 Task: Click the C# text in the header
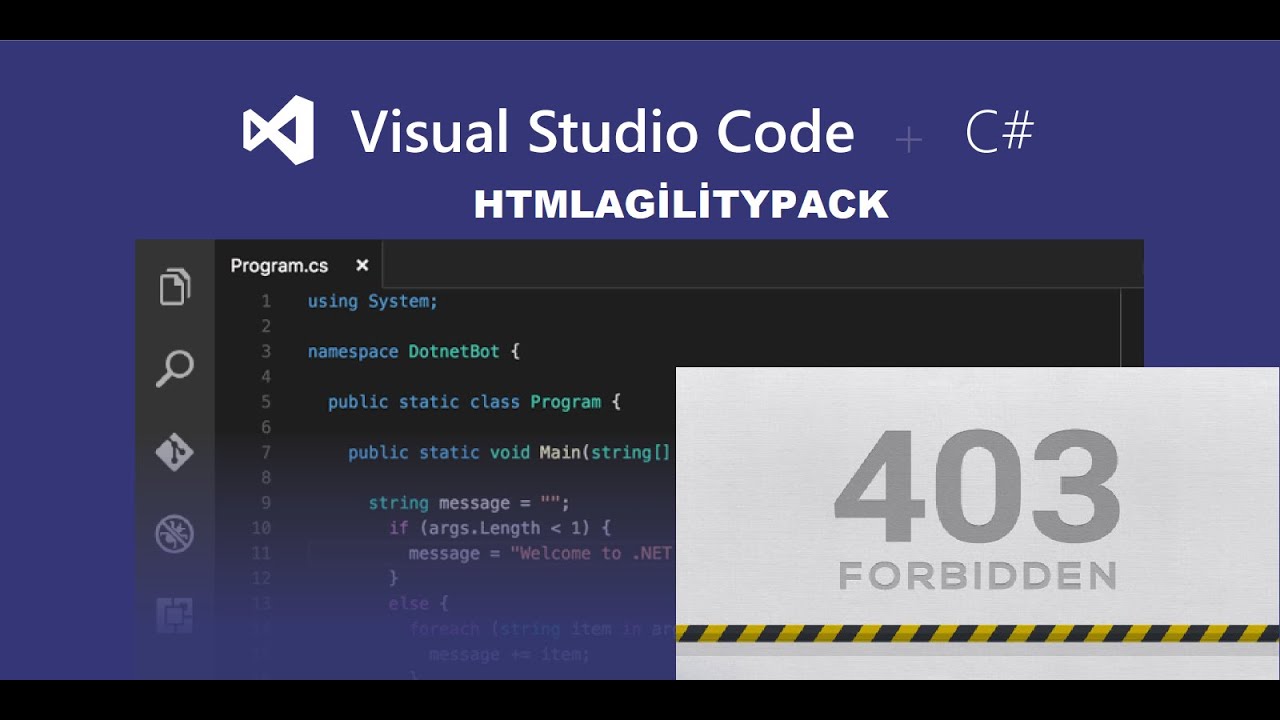(x=999, y=131)
